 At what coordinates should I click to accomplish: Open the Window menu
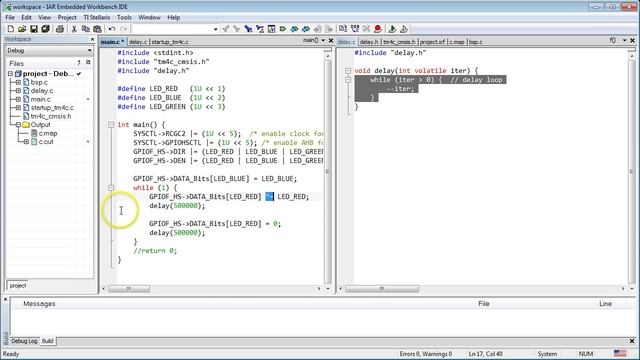pyautogui.click(x=149, y=18)
